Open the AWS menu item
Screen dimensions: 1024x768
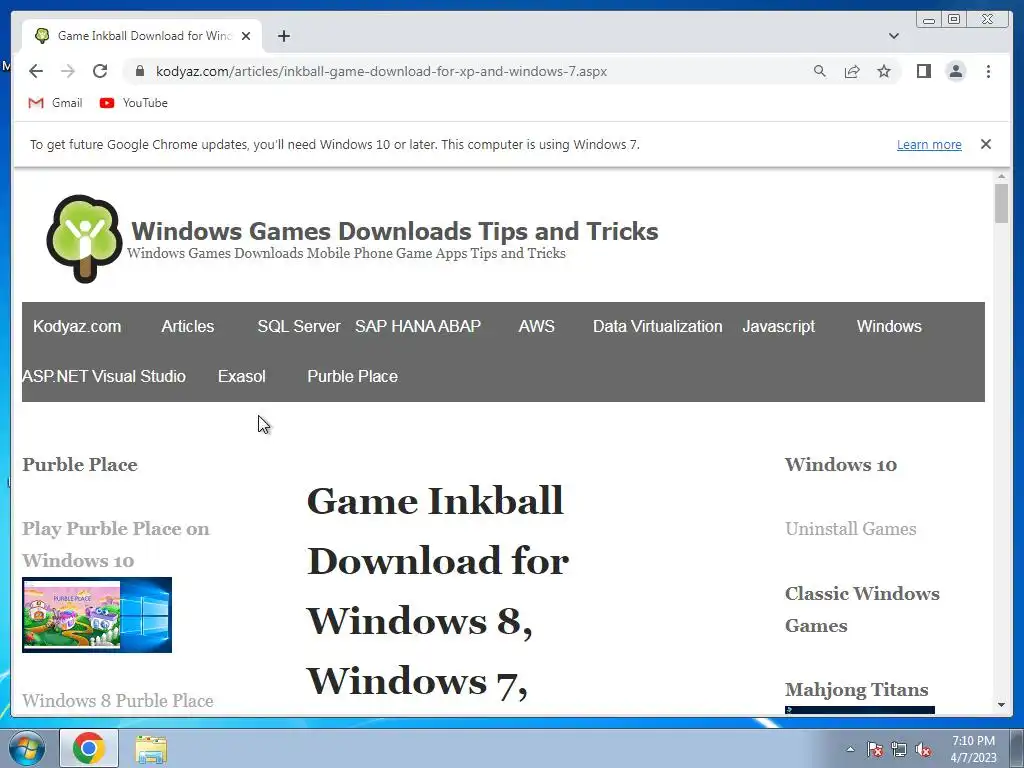536,327
